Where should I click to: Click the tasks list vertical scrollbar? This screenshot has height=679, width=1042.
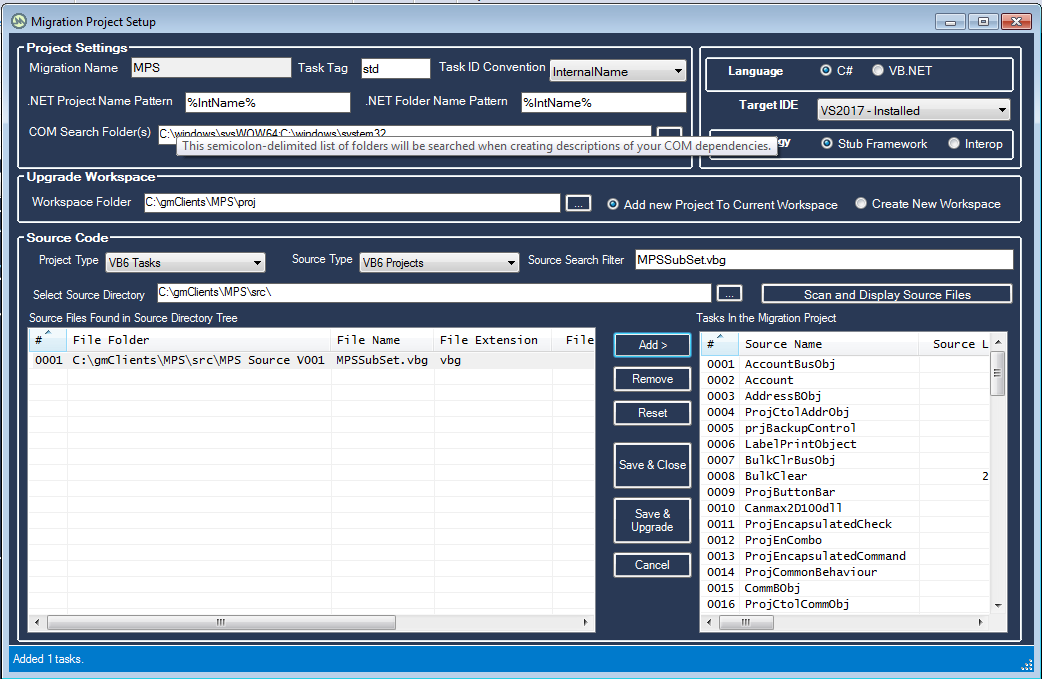997,480
